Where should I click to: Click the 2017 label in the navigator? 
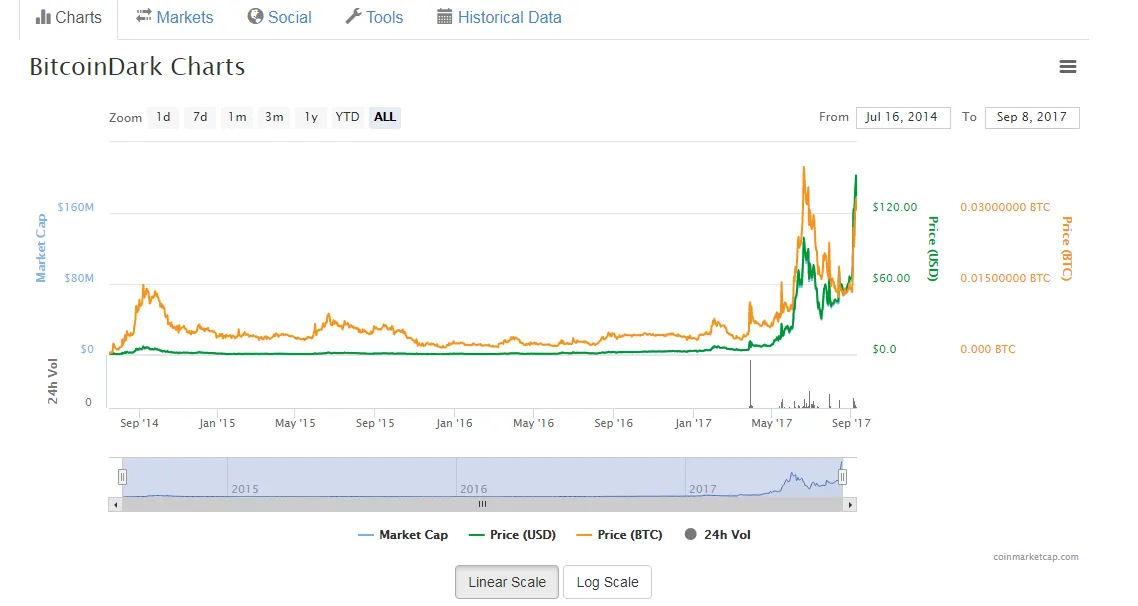click(x=703, y=489)
